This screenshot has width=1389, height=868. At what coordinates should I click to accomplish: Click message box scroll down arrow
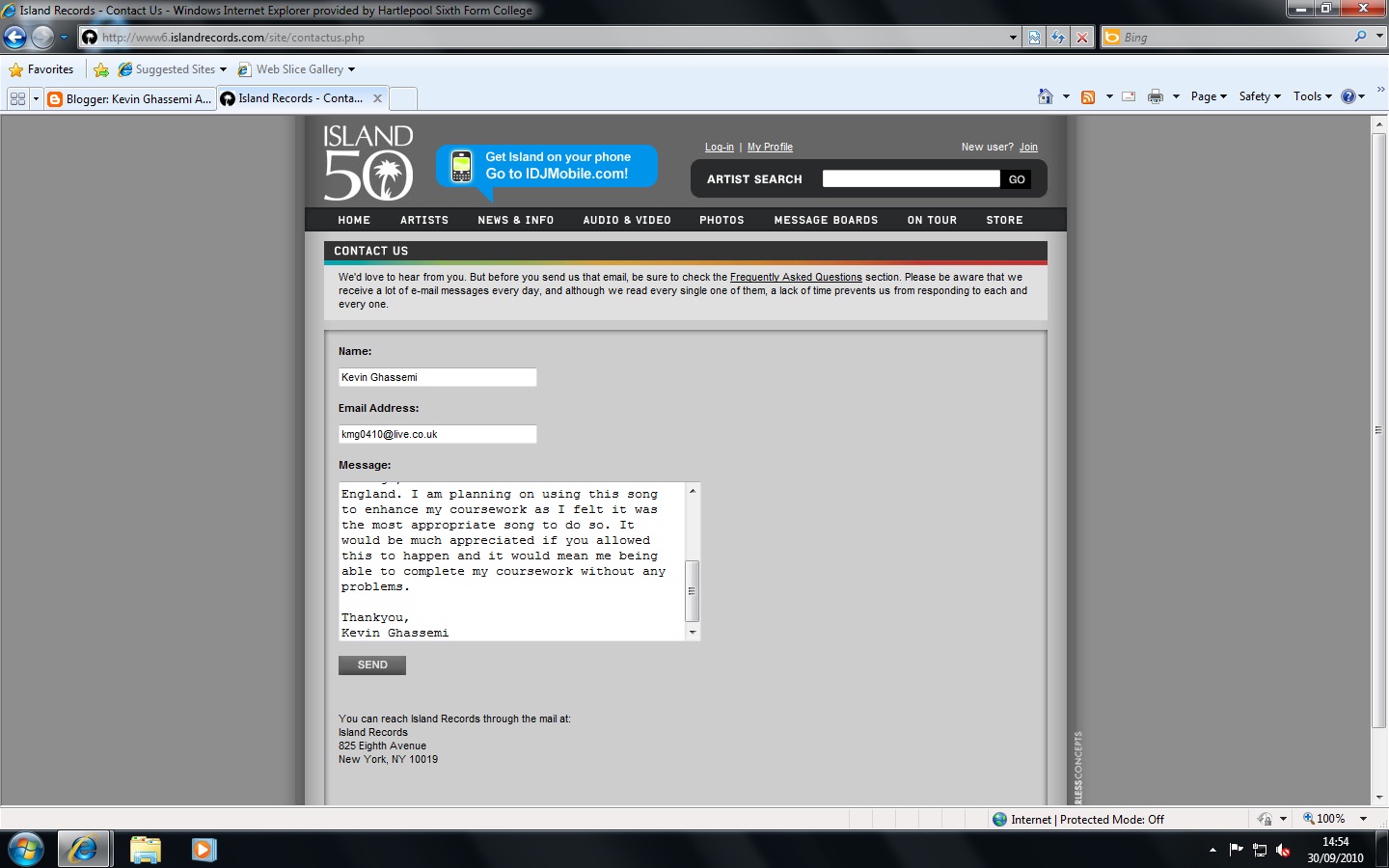693,633
